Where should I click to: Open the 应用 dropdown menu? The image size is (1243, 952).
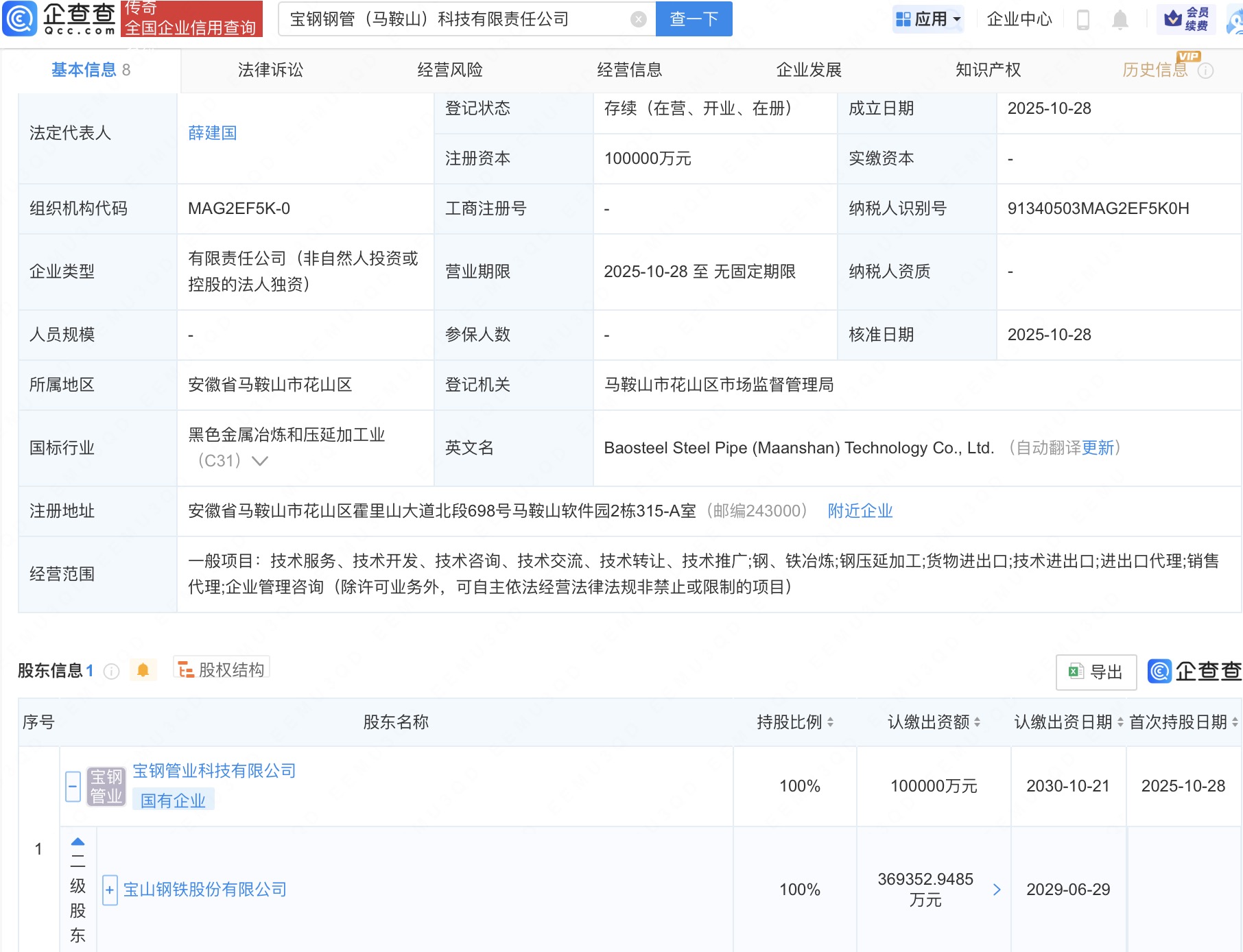(929, 19)
